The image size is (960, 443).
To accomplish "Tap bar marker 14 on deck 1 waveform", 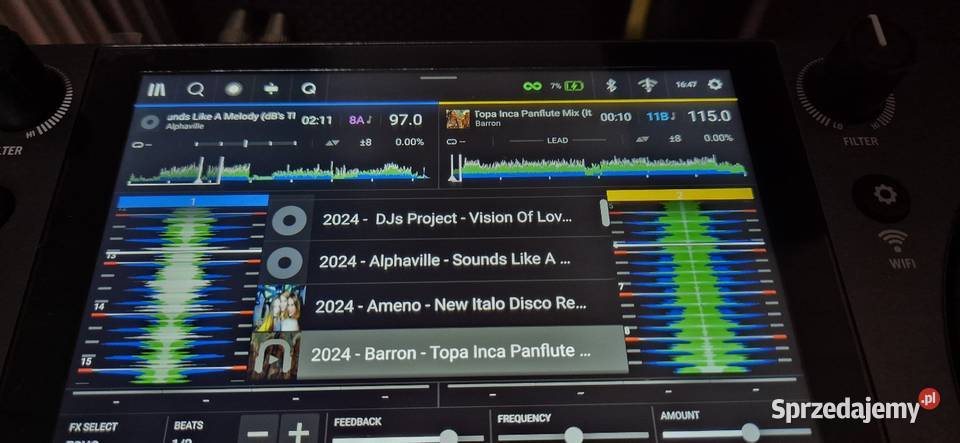I will (99, 306).
